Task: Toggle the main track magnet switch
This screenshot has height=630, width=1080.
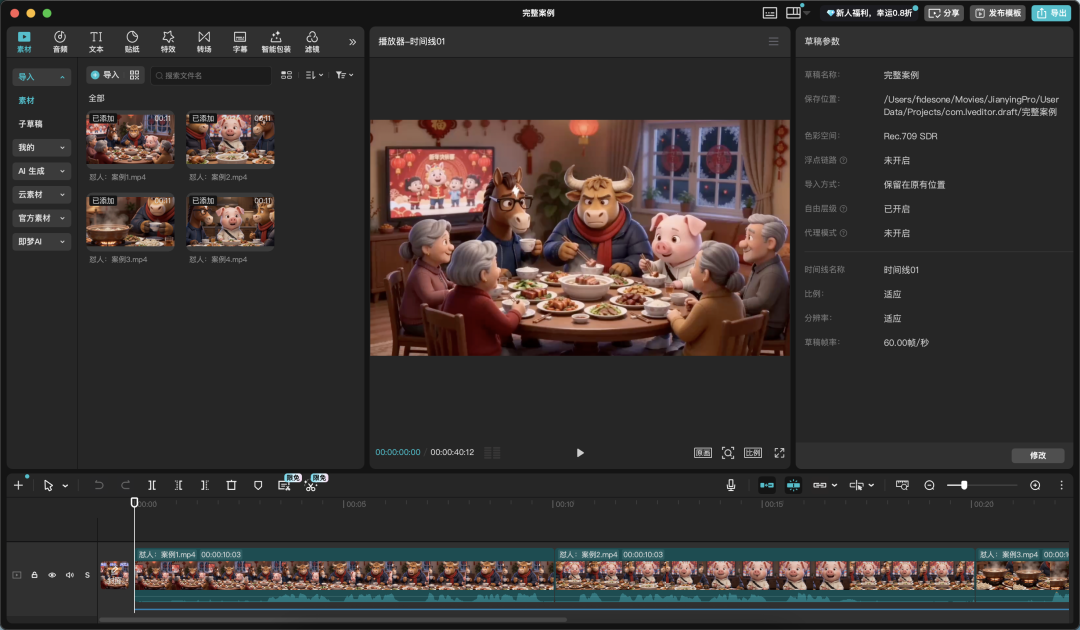Action: pyautogui.click(x=767, y=485)
